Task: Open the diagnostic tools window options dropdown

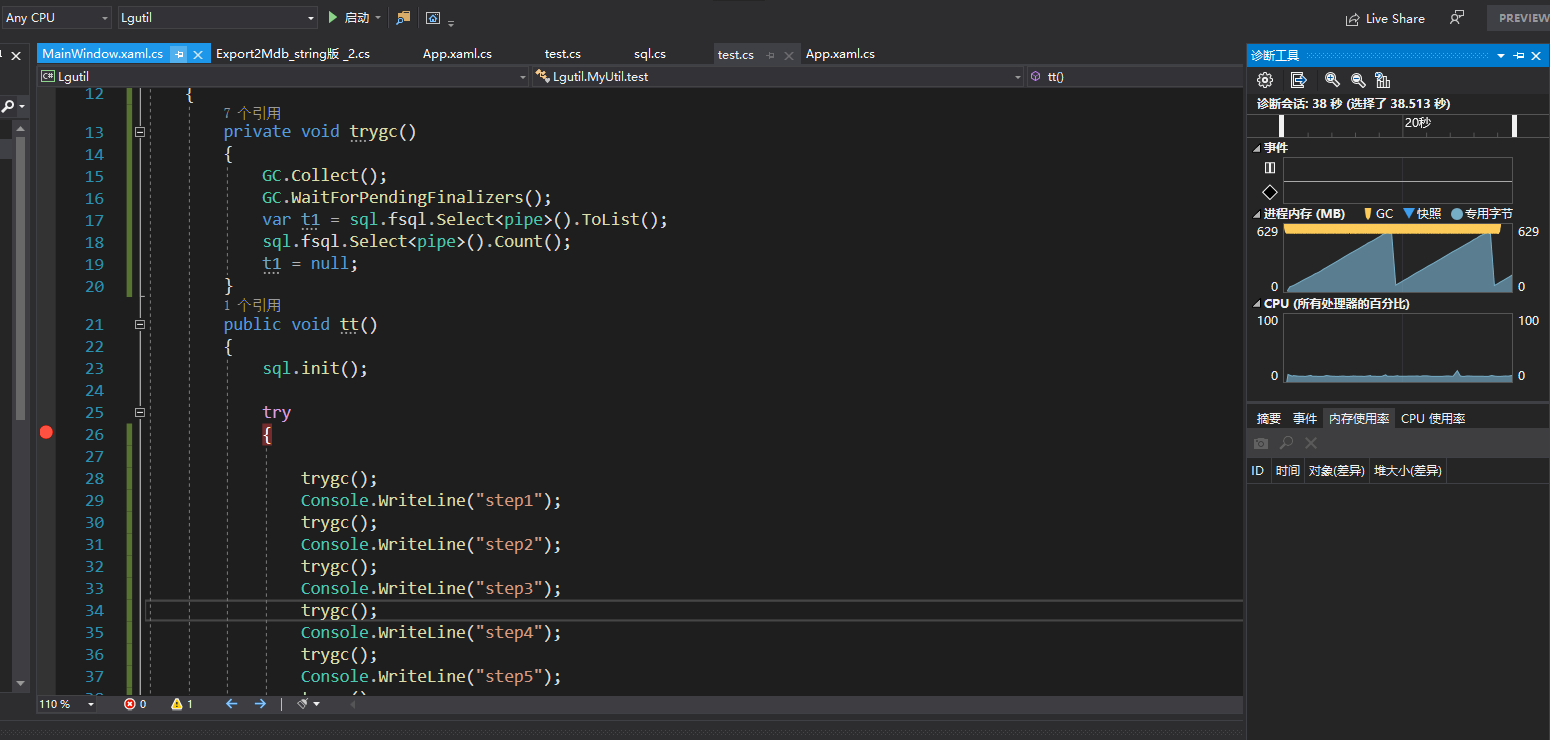Action: pos(1501,56)
